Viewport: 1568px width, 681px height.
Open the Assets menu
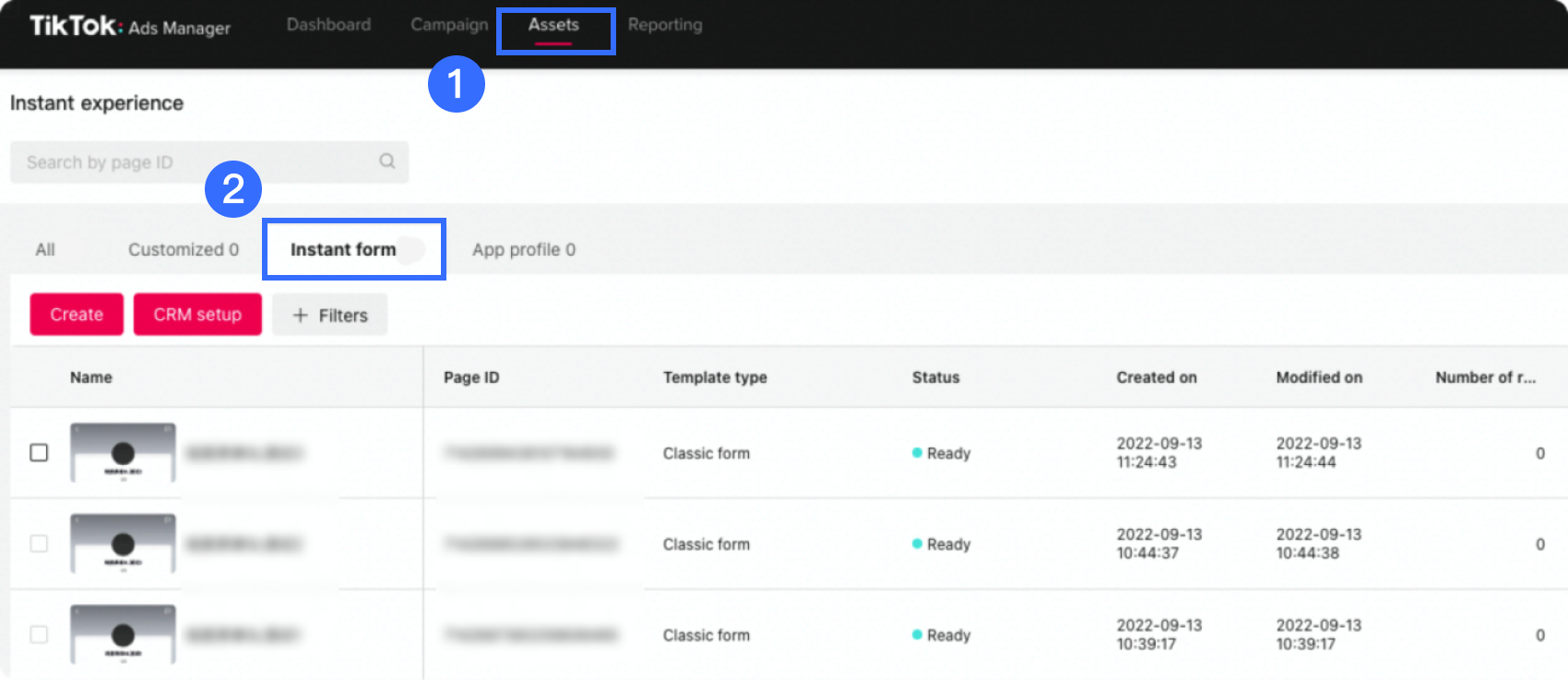[x=553, y=25]
